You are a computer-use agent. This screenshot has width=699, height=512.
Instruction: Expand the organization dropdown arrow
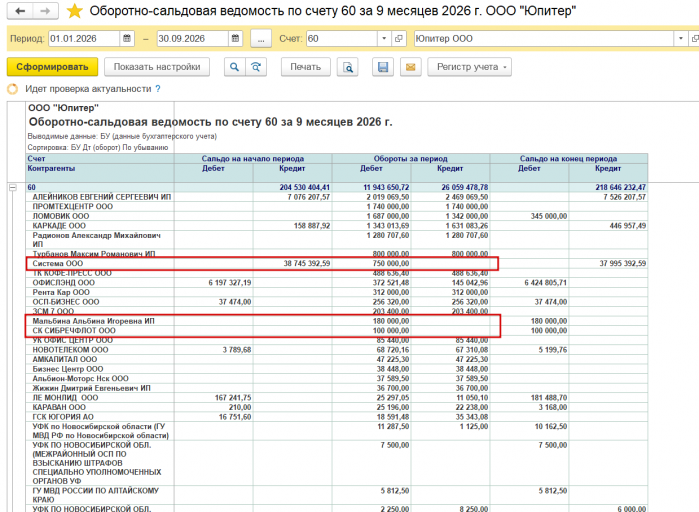[680, 38]
